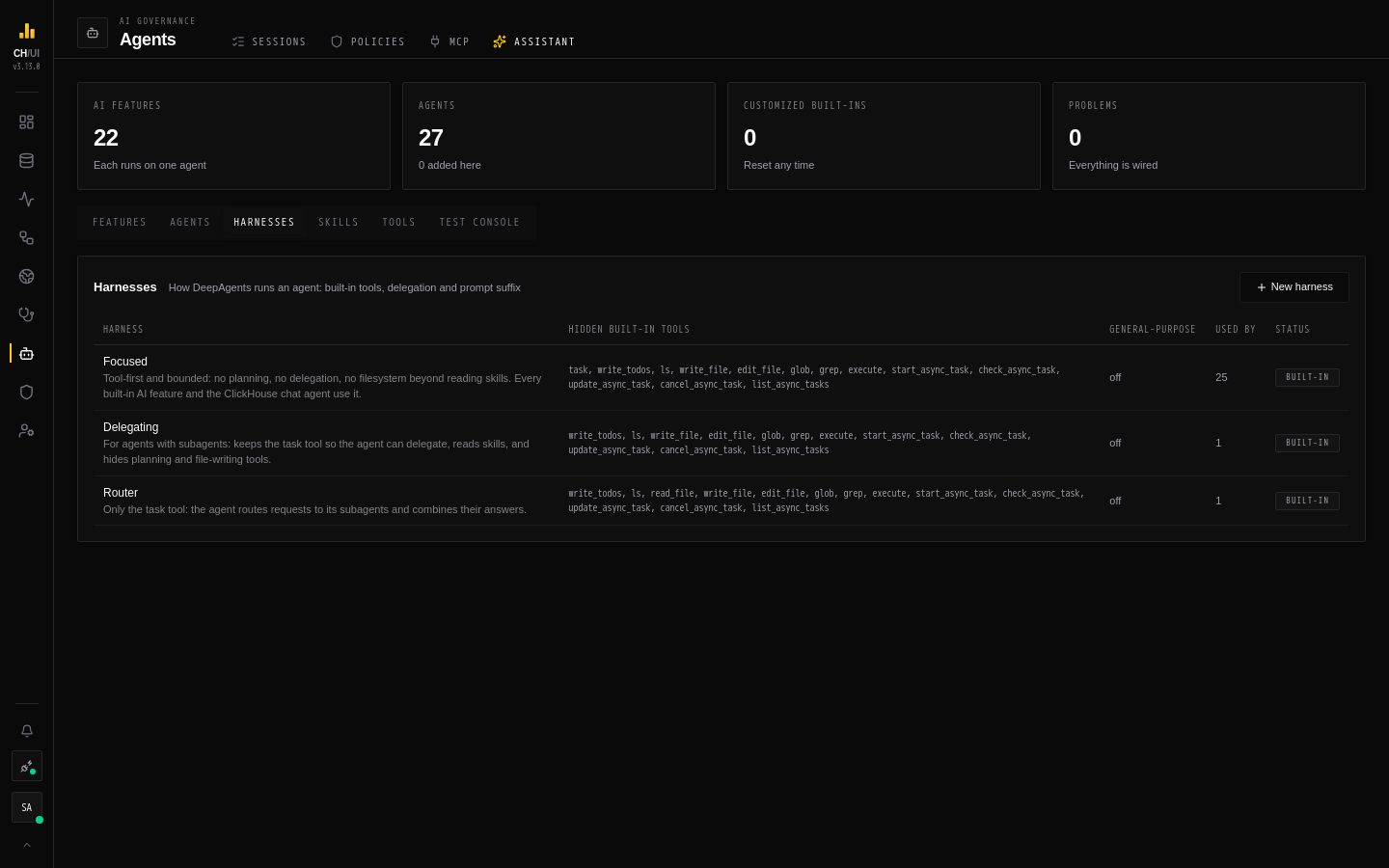Click hidden tools list in Router row
The width and height of the screenshot is (1389, 868).
click(827, 501)
